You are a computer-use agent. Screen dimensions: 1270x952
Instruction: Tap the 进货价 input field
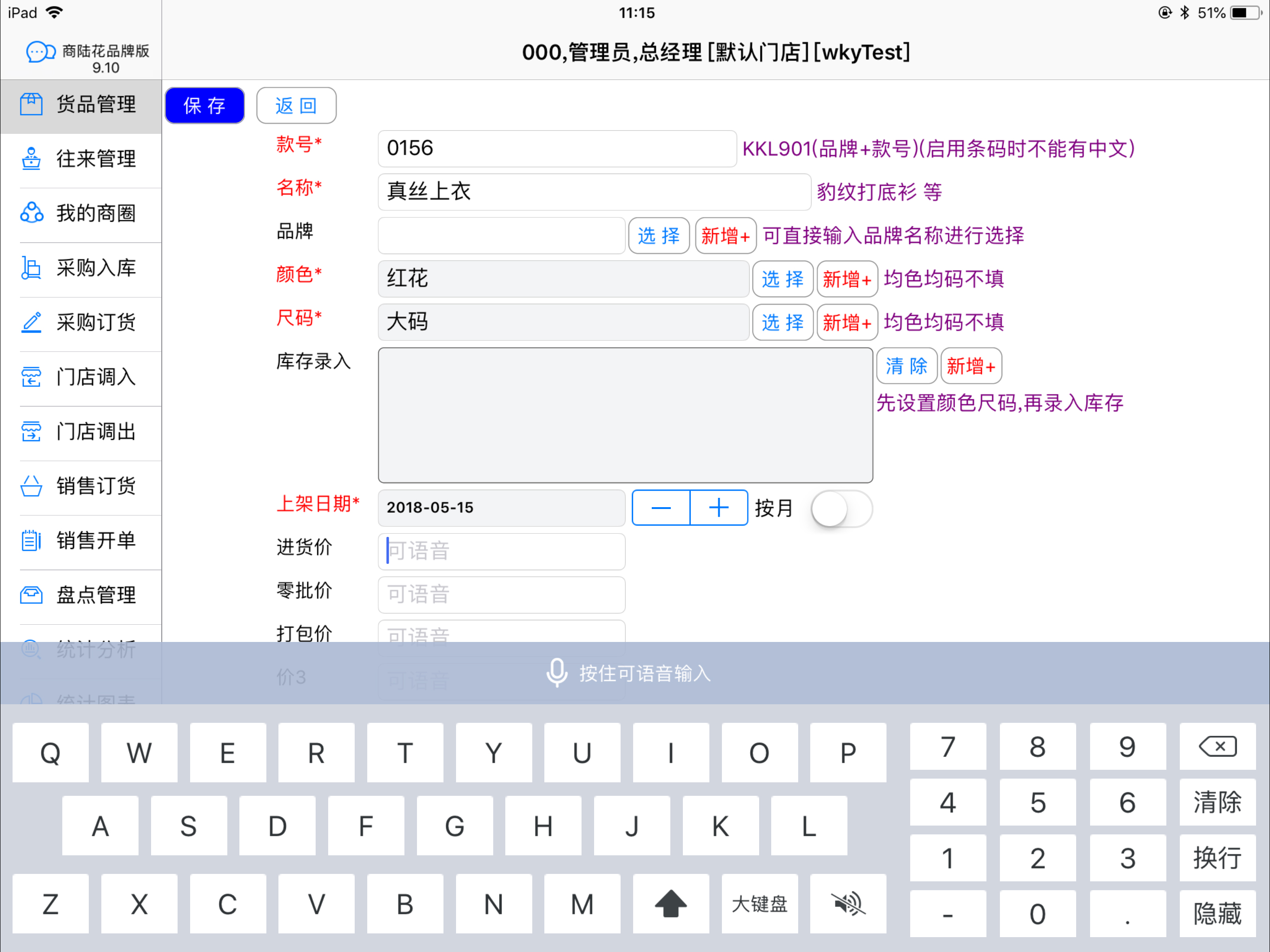click(501, 551)
